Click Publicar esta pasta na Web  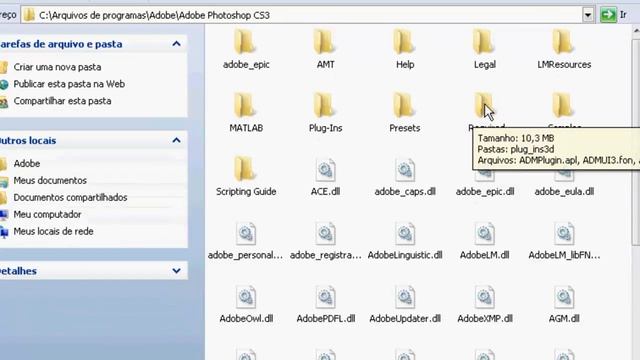tap(69, 84)
